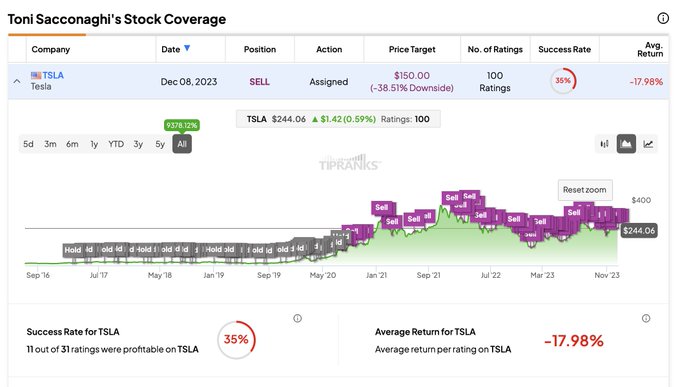Viewport: 680px width, 387px height.
Task: Sort table by Success Rate column header
Action: tap(564, 49)
